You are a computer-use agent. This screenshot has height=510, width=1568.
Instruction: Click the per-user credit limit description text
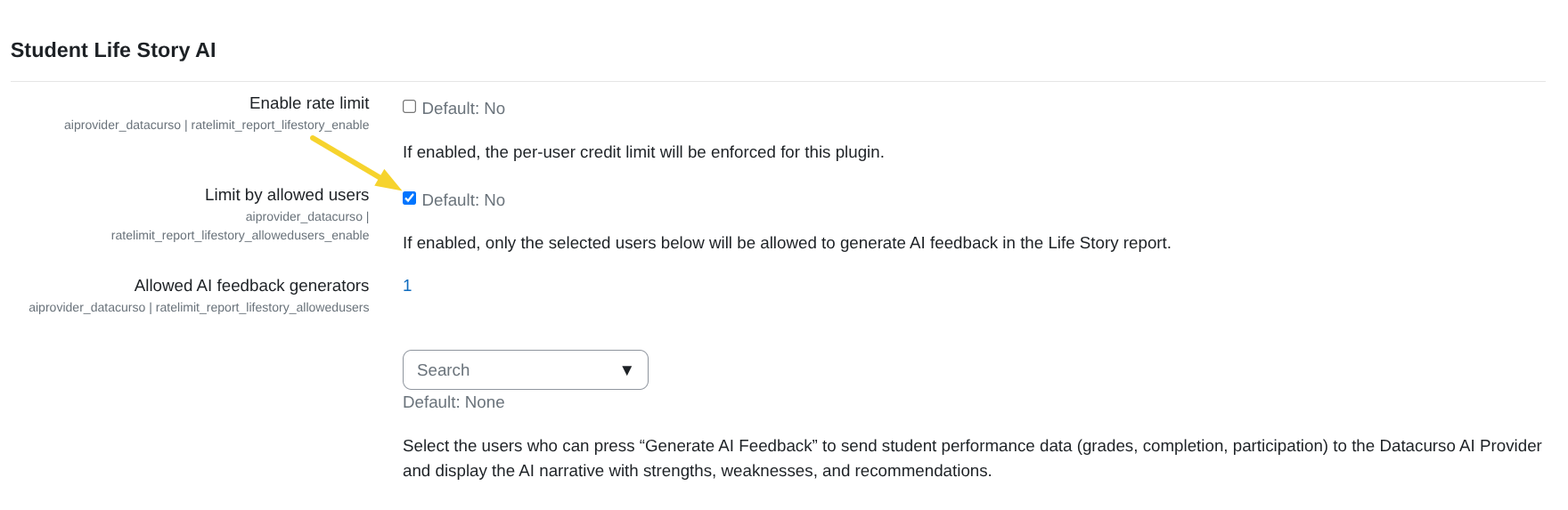pyautogui.click(x=643, y=152)
